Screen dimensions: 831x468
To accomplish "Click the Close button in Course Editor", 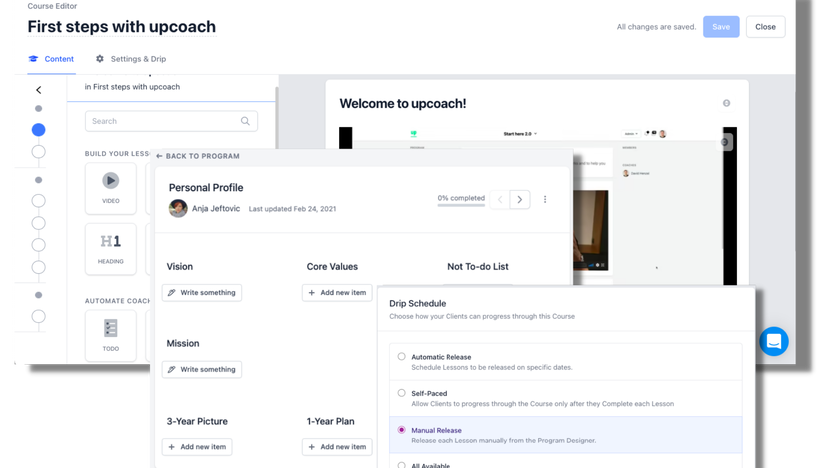I will [x=765, y=27].
